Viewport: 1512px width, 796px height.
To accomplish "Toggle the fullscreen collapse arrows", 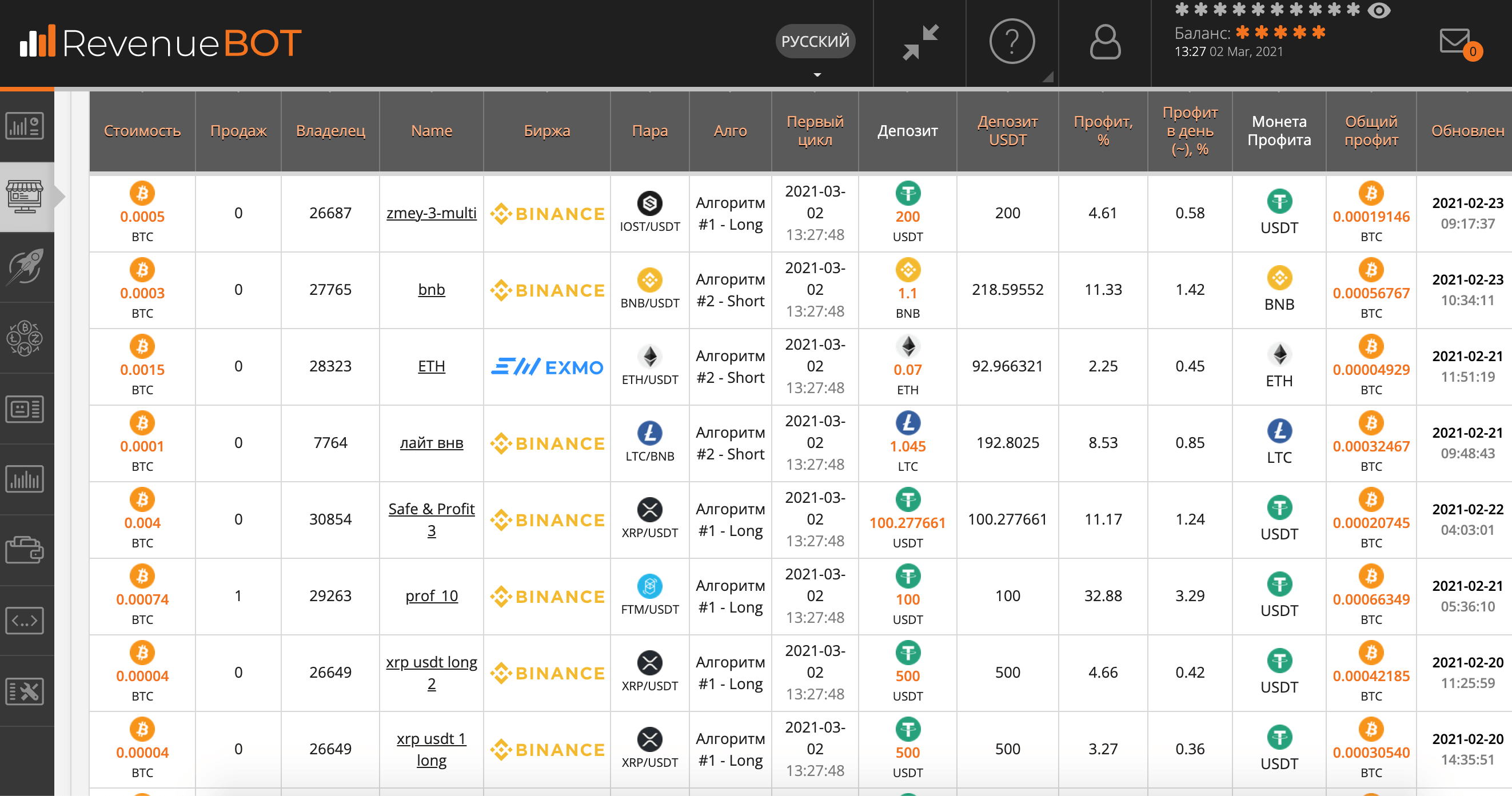I will pos(920,42).
